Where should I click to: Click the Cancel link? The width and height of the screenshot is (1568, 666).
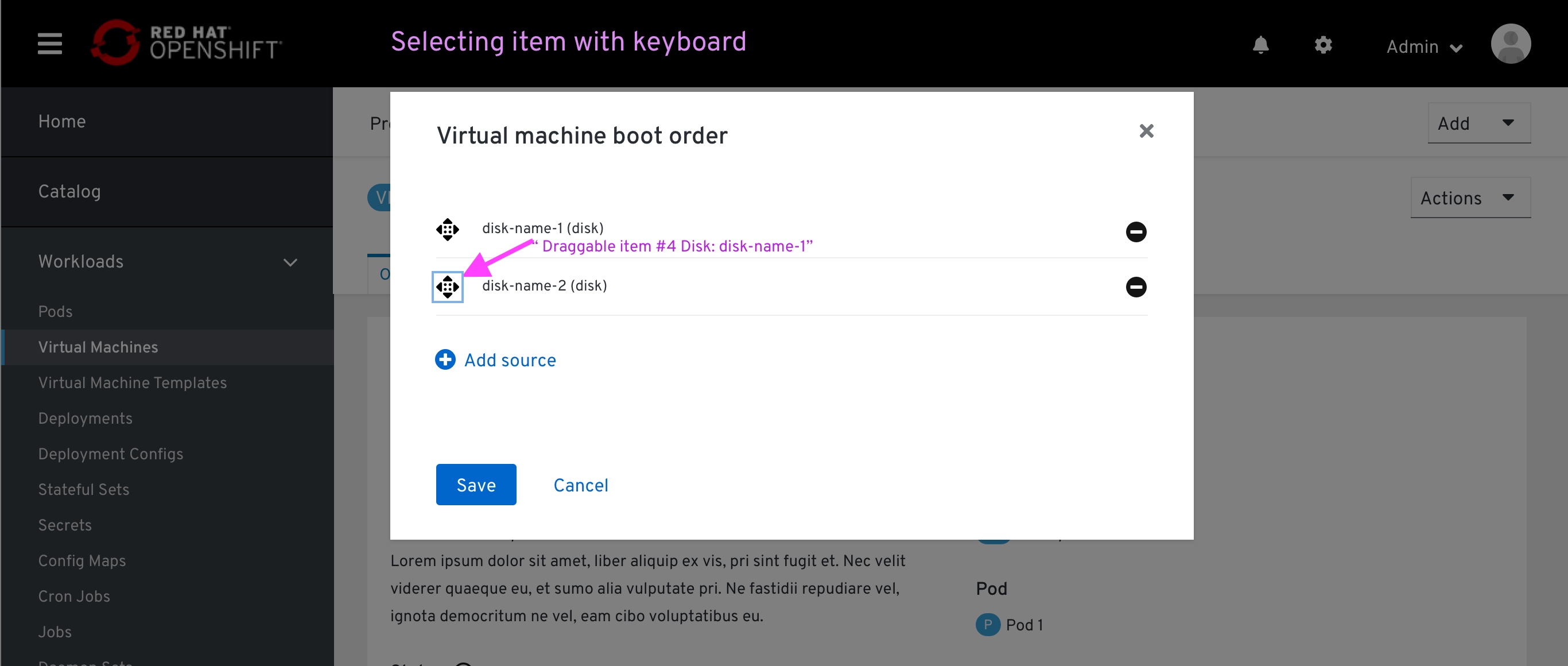(581, 485)
